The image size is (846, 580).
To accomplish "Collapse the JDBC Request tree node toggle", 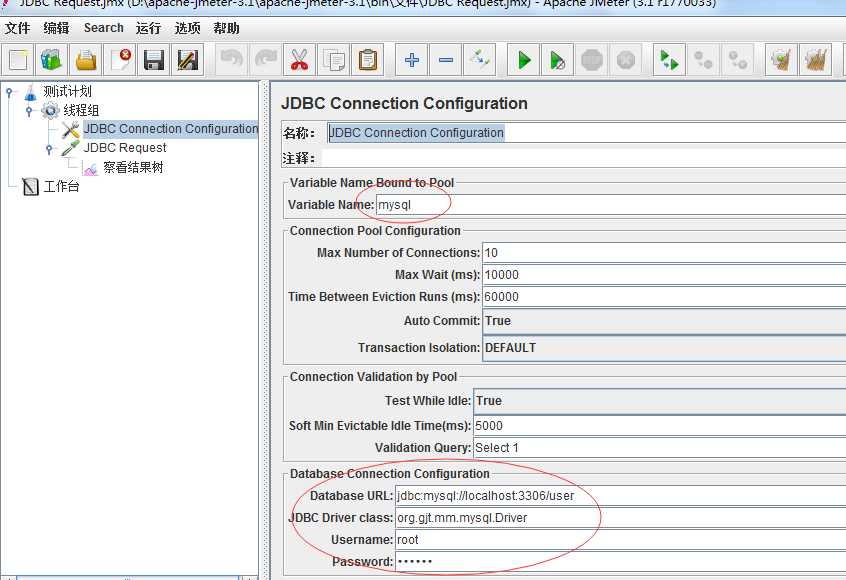I will pos(49,148).
